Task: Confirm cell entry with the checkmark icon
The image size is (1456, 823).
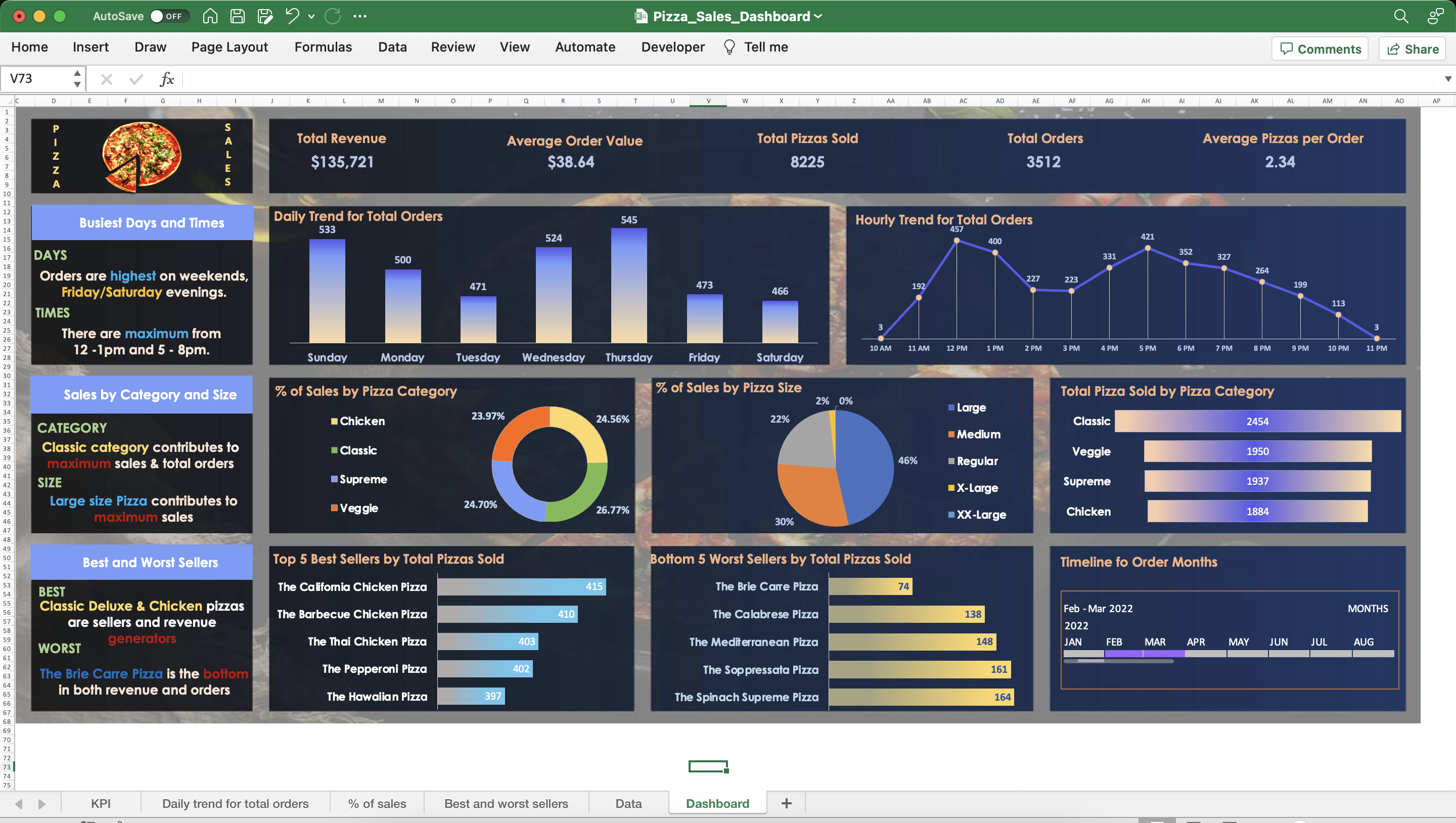Action: pyautogui.click(x=135, y=78)
